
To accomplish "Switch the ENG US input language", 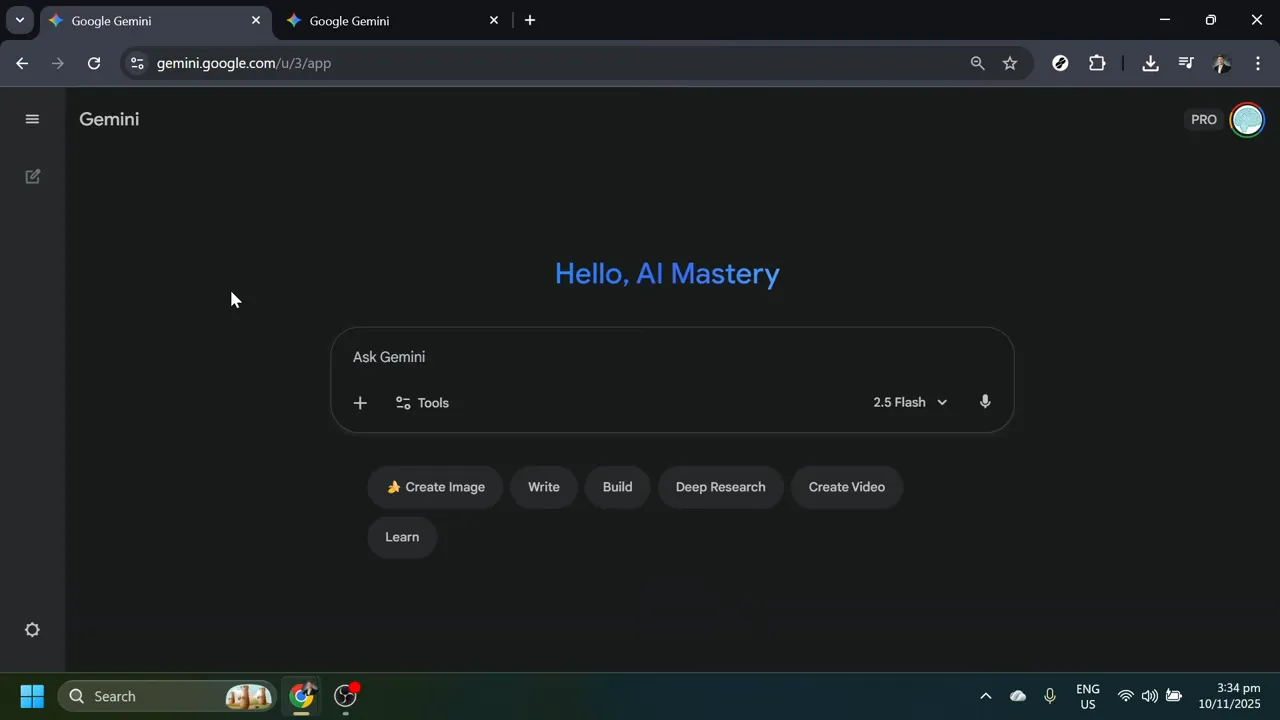I will click(1088, 696).
